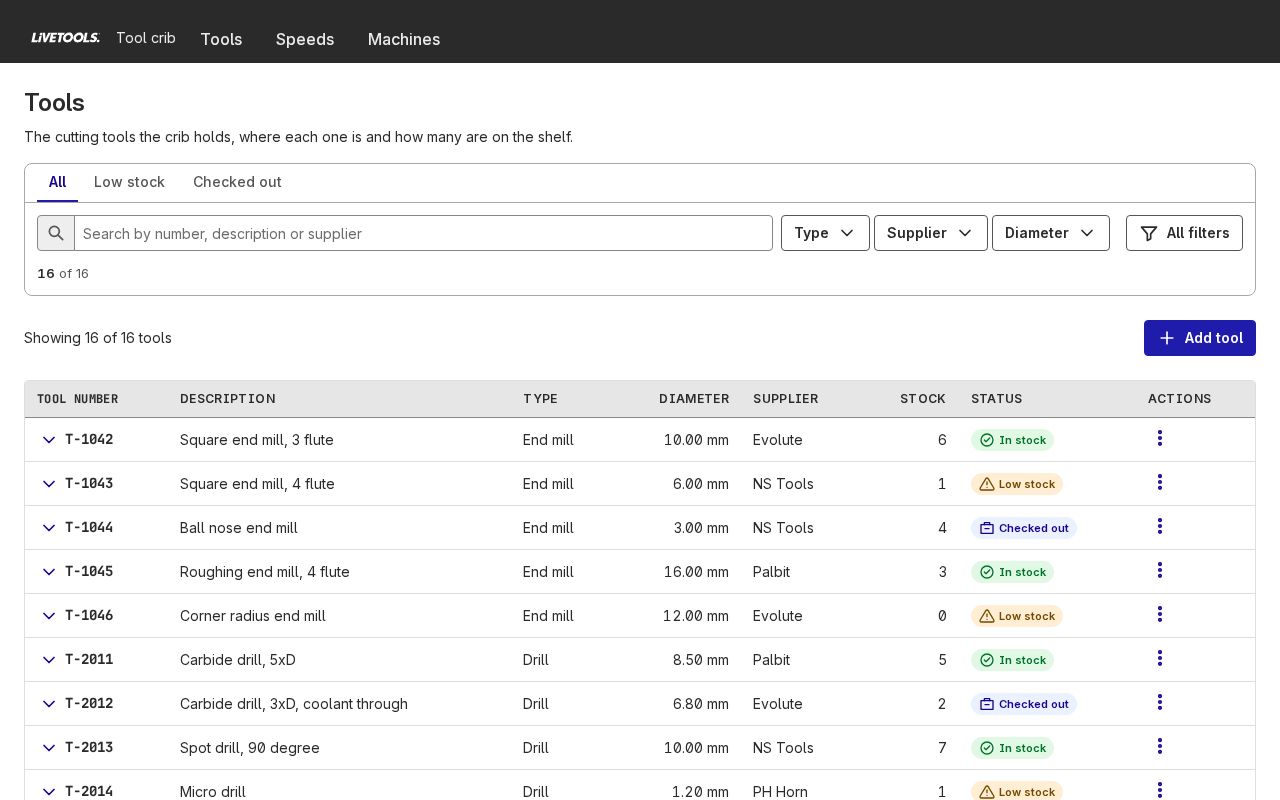Open actions menu for T-1043
The image size is (1280, 800).
[1159, 483]
